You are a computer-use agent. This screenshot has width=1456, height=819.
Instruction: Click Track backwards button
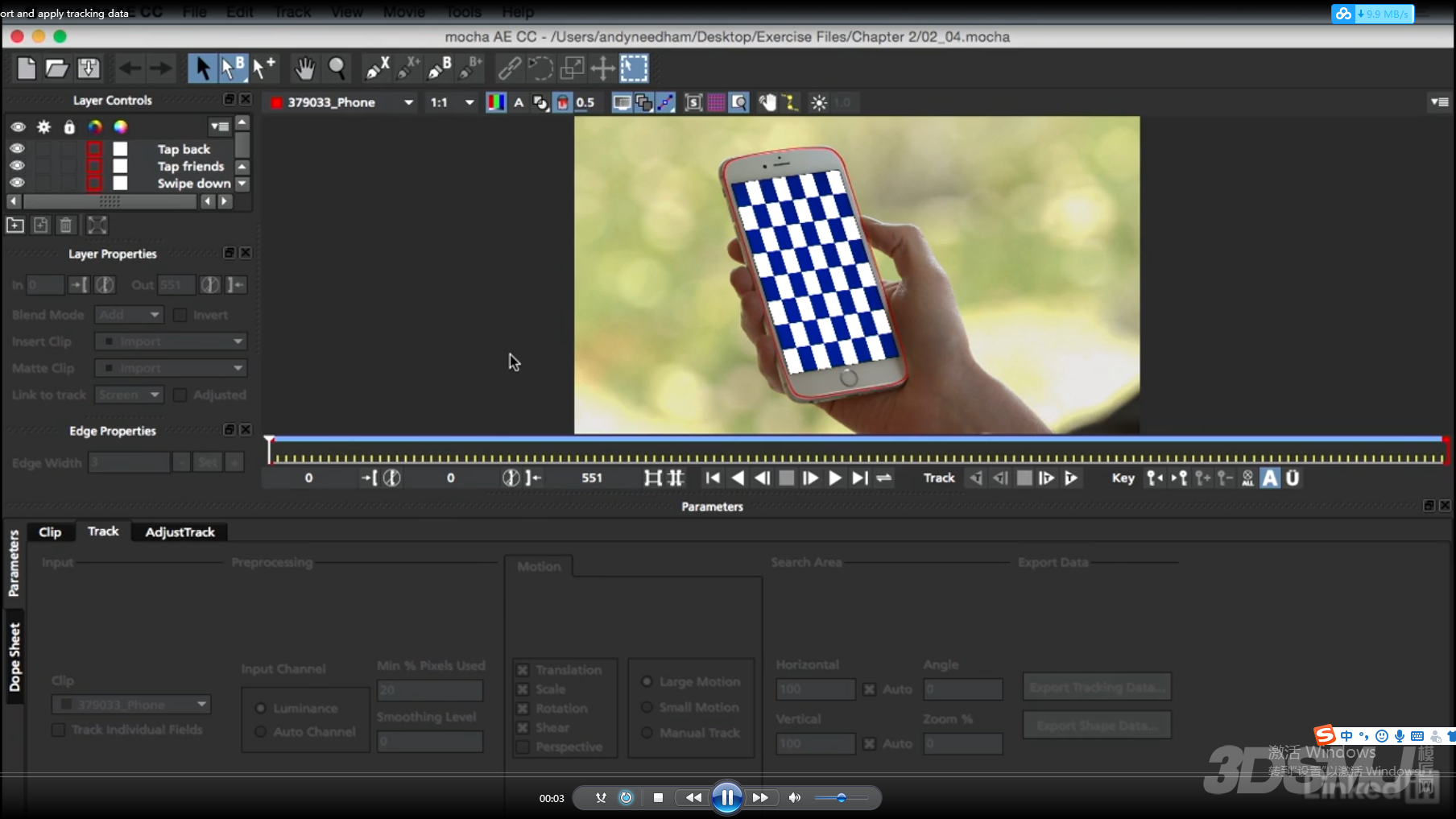(975, 478)
